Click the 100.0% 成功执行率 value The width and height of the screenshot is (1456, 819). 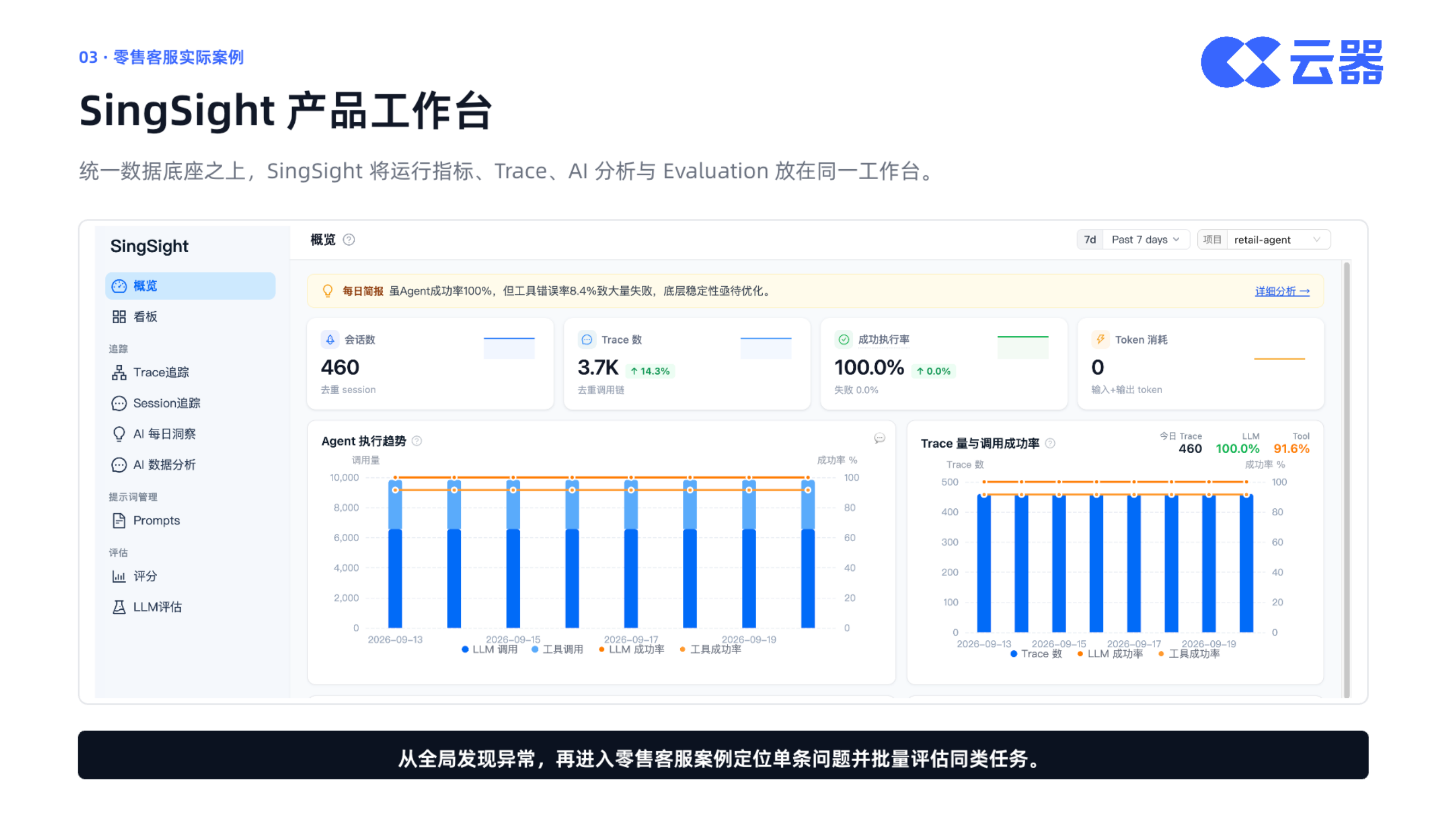(869, 367)
